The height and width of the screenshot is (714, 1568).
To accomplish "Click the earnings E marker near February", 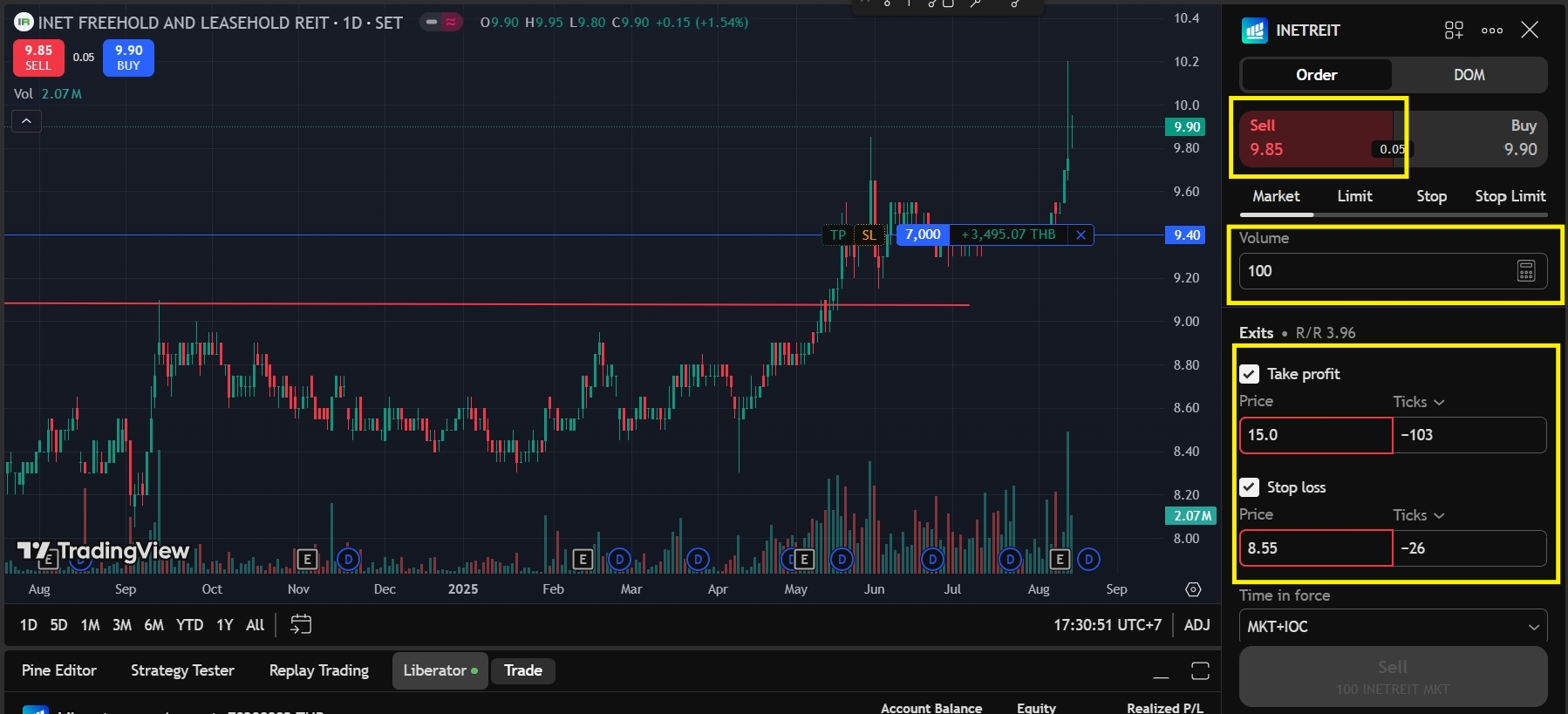I will (583, 559).
